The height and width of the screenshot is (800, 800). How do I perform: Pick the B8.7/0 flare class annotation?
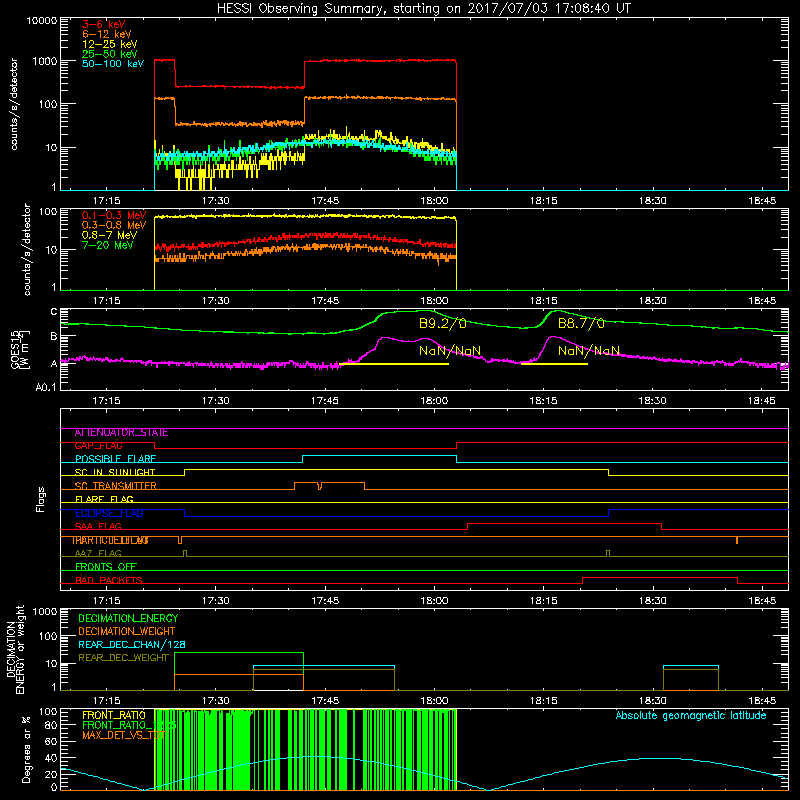click(x=581, y=323)
